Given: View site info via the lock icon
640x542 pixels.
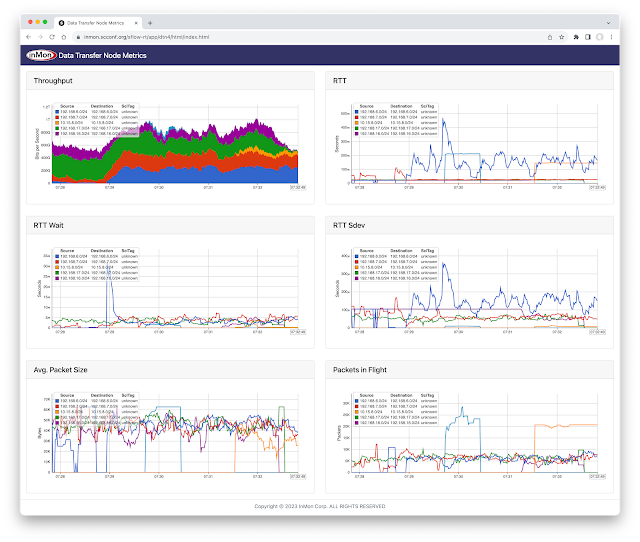Looking at the screenshot, I should tap(78, 37).
